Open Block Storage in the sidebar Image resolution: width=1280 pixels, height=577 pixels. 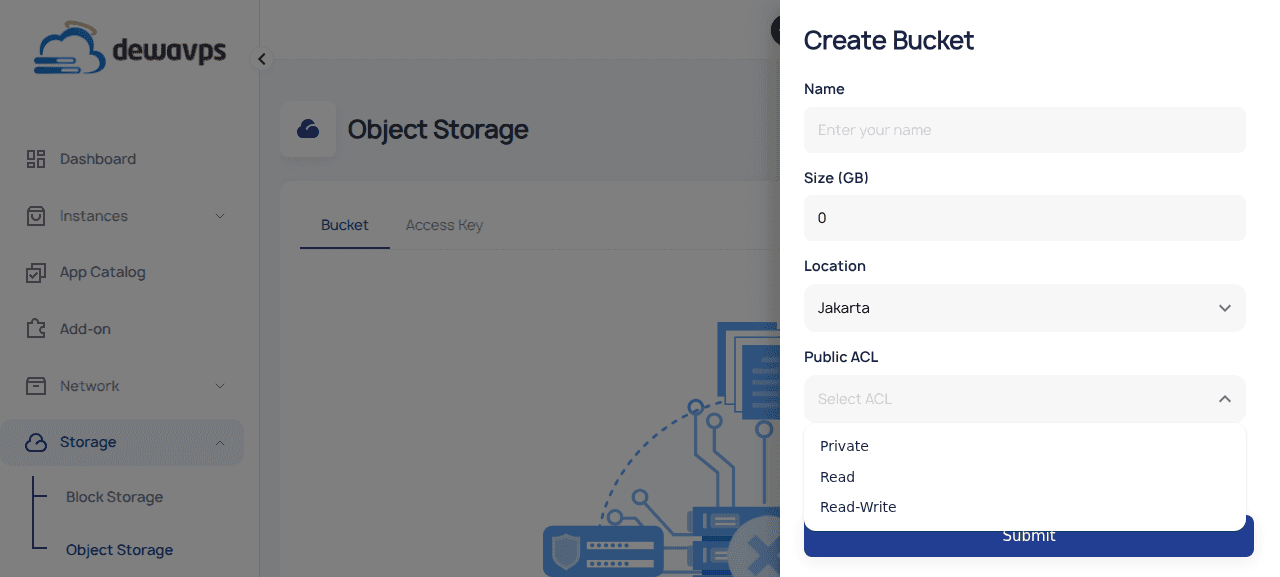[x=114, y=497]
